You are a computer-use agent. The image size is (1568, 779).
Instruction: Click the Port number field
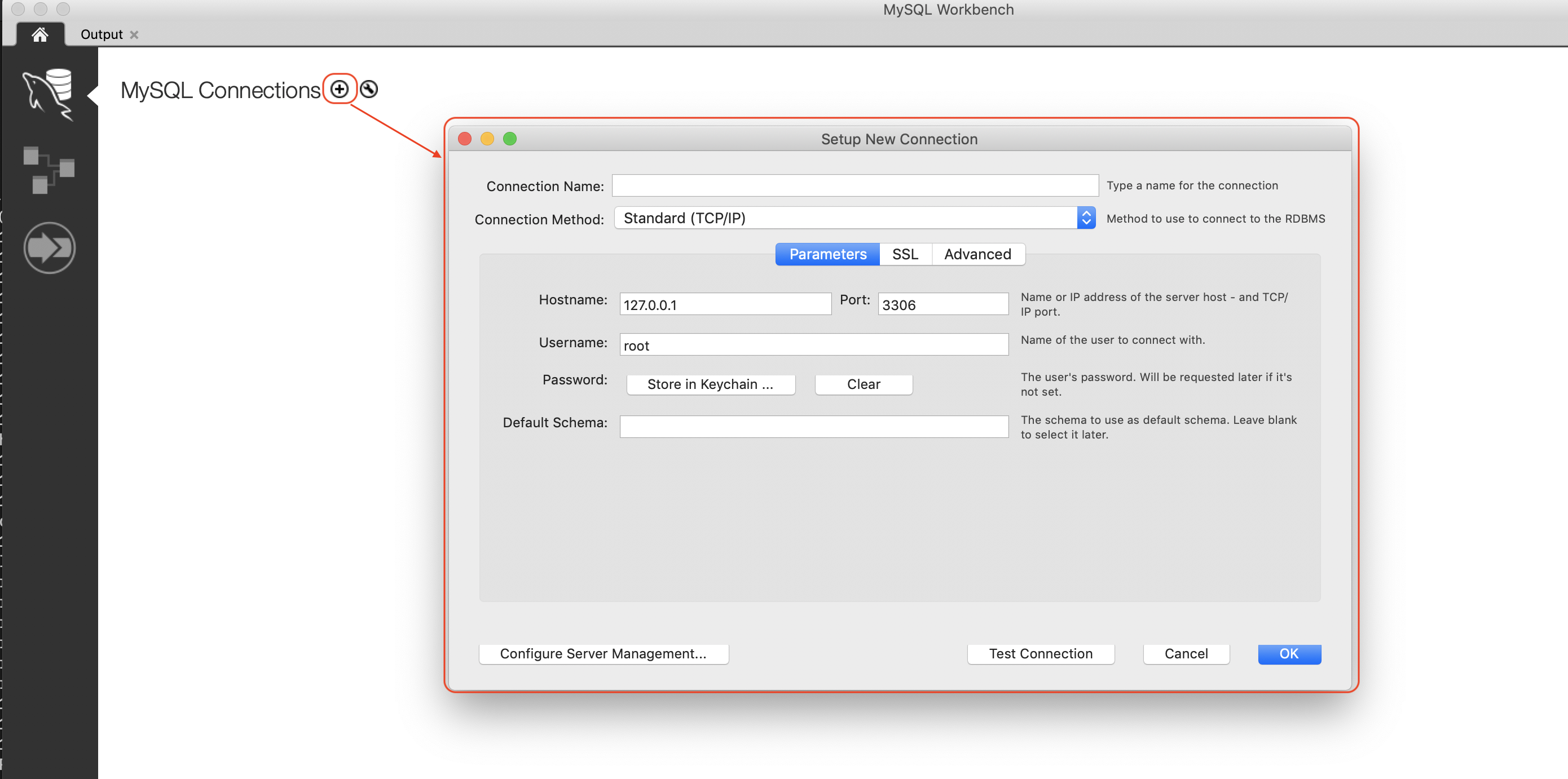click(942, 304)
